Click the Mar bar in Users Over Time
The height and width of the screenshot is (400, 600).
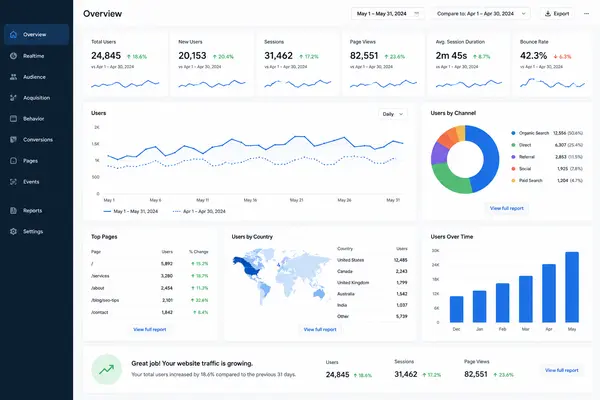(526, 299)
